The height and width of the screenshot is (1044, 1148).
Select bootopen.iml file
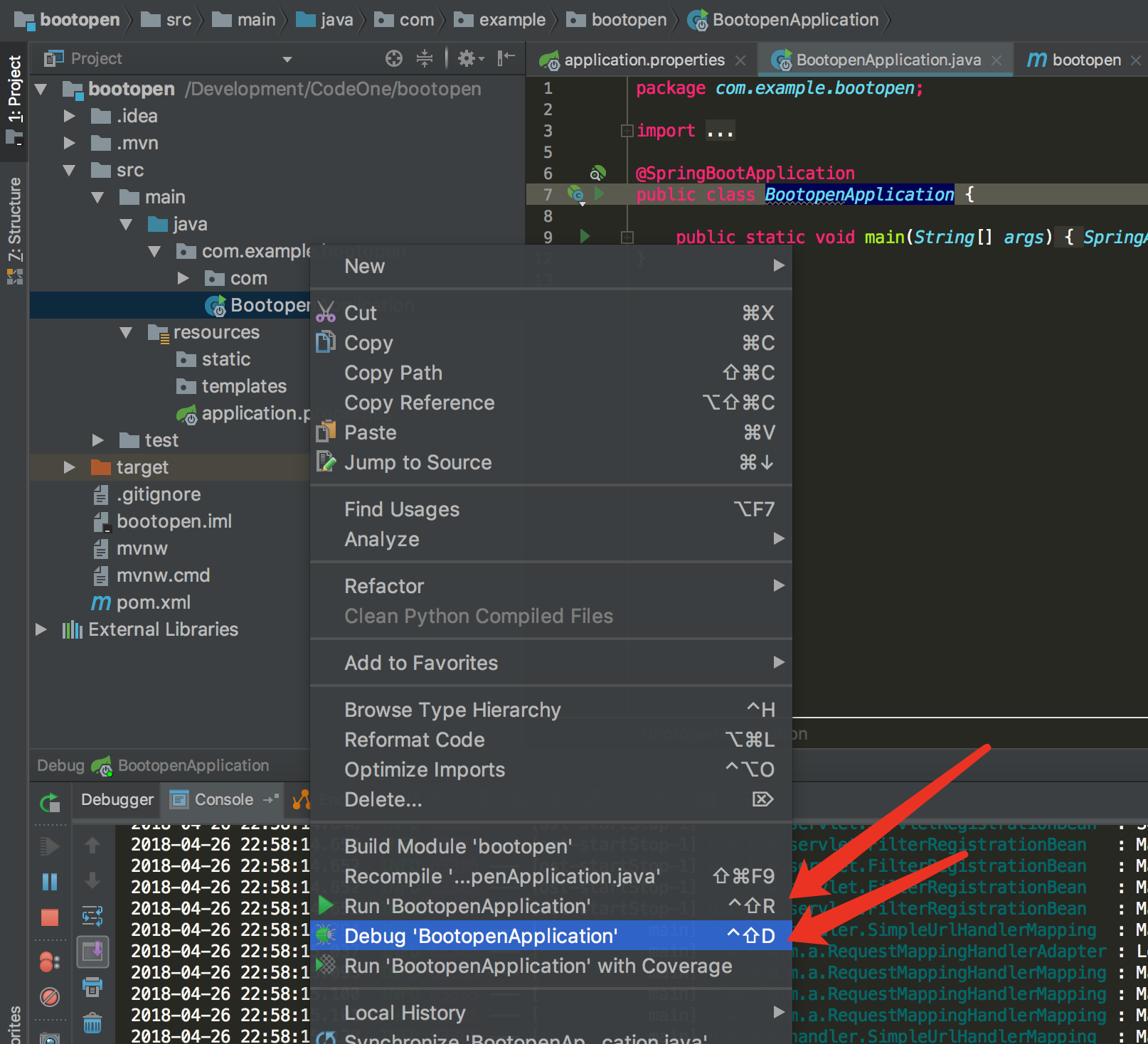pos(162,521)
